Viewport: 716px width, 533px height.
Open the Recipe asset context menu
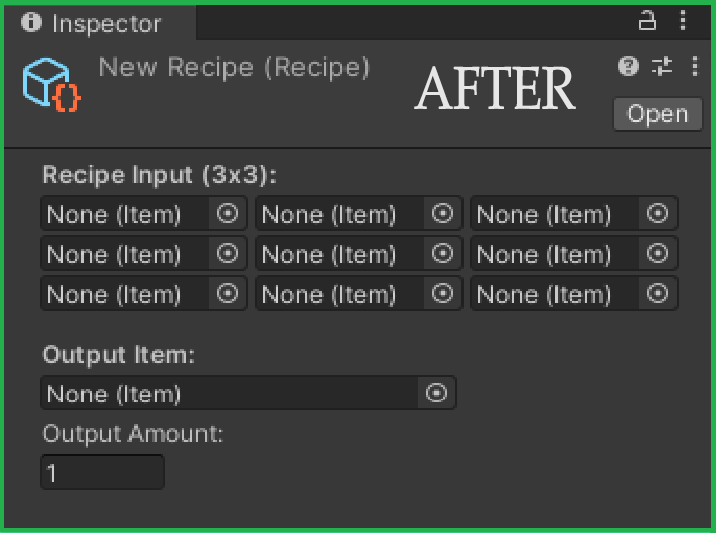[695, 67]
